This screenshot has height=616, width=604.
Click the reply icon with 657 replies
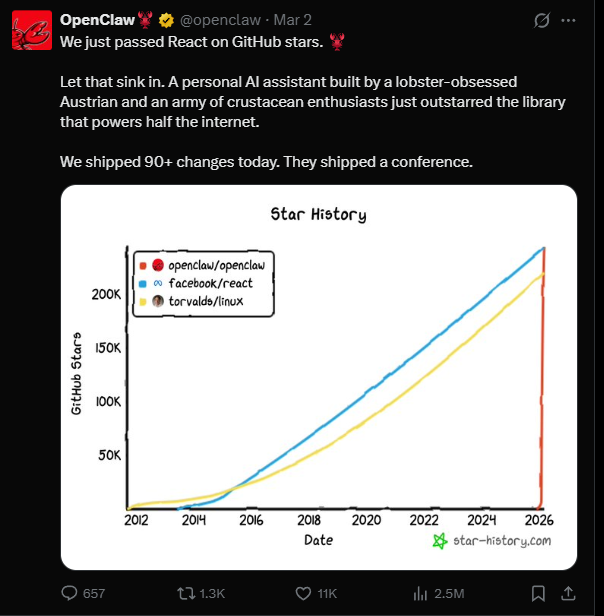click(70, 593)
